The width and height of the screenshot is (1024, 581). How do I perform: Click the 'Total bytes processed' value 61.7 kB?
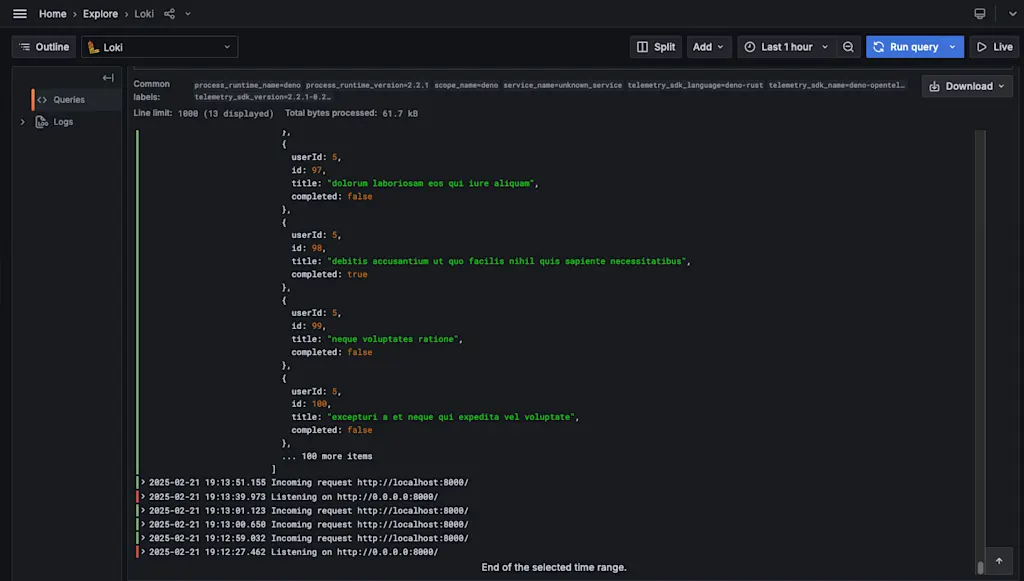coord(400,114)
